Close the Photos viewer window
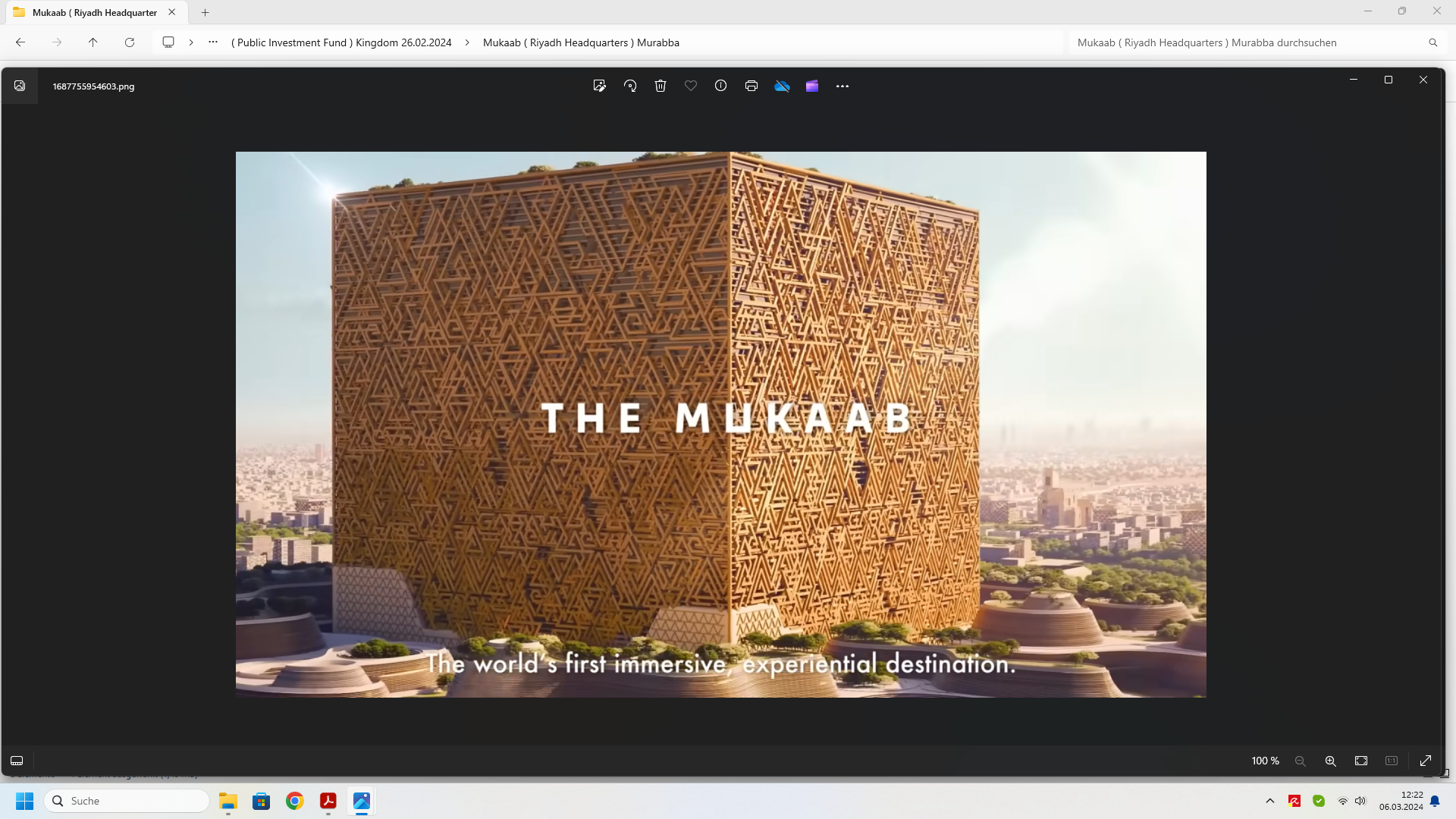 (1423, 80)
